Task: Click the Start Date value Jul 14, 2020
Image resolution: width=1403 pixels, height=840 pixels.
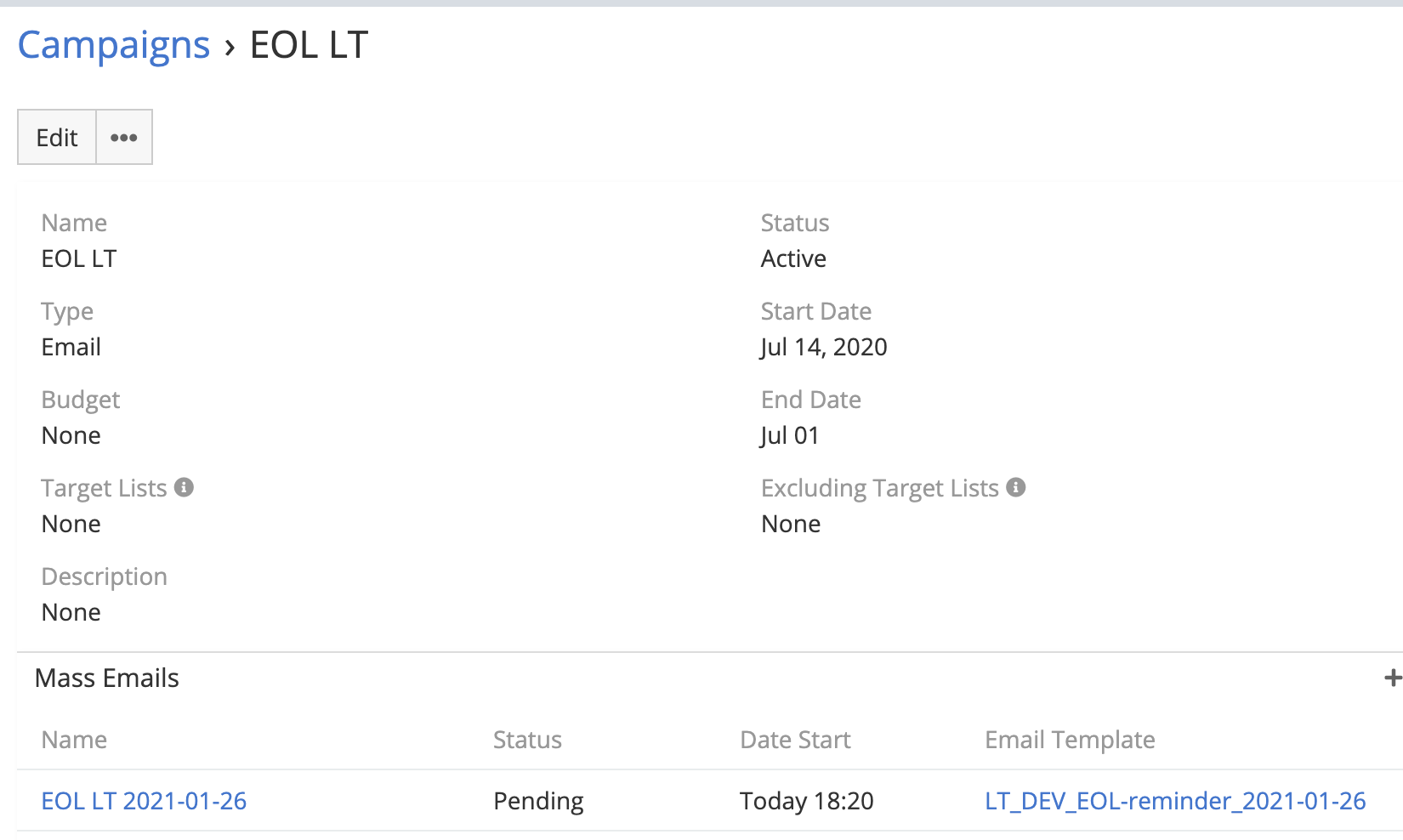Action: (x=824, y=347)
